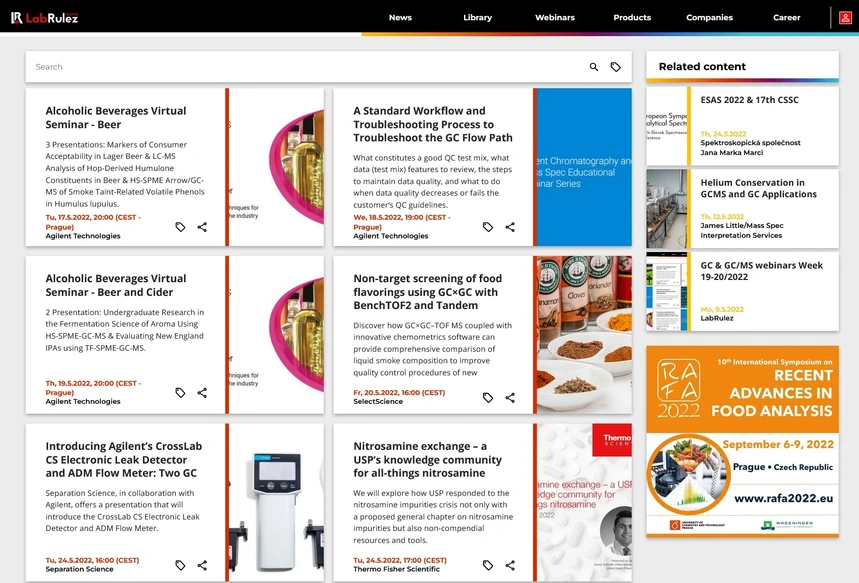Open Introducing Agilent's CrossLab CS title

(124, 460)
